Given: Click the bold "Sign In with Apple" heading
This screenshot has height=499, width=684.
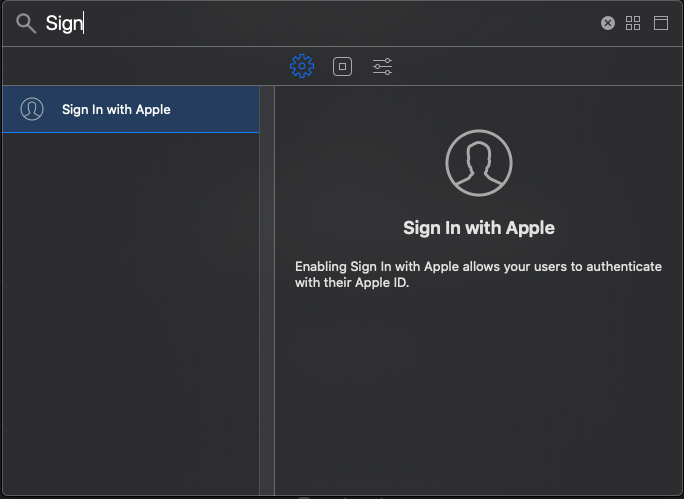Looking at the screenshot, I should (479, 228).
